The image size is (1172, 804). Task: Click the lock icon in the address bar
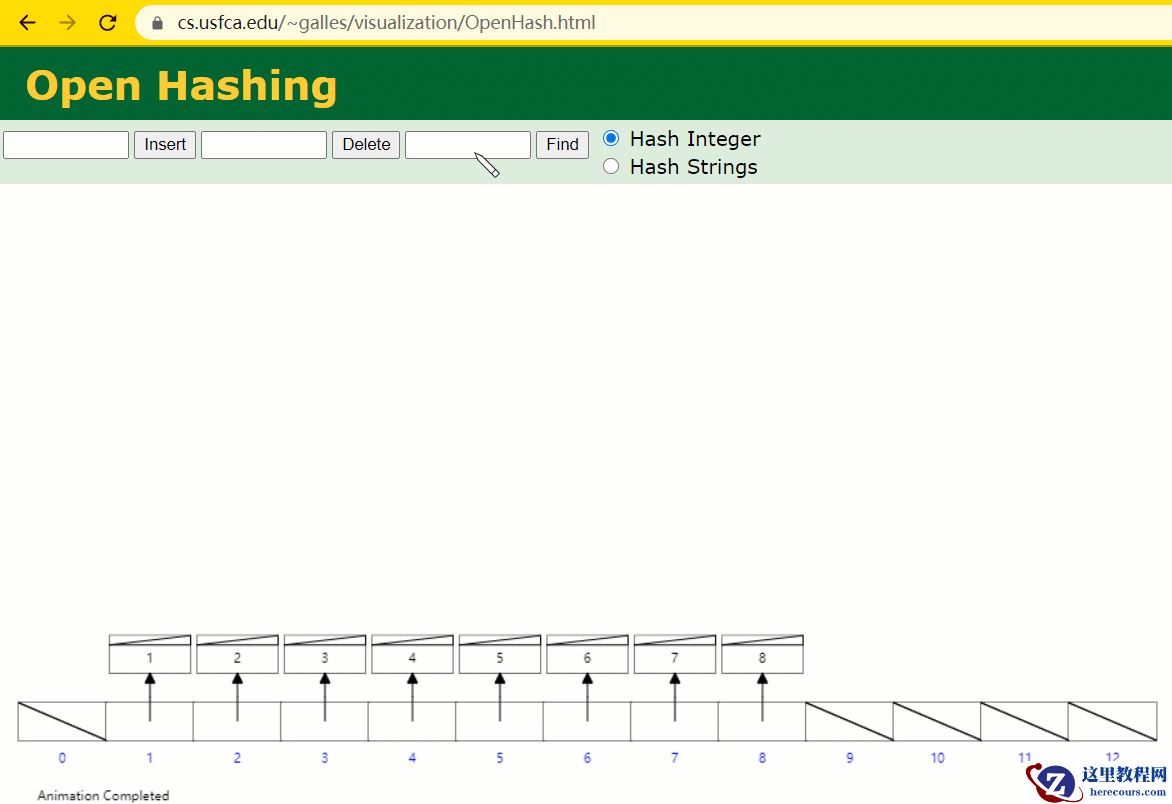pyautogui.click(x=157, y=23)
